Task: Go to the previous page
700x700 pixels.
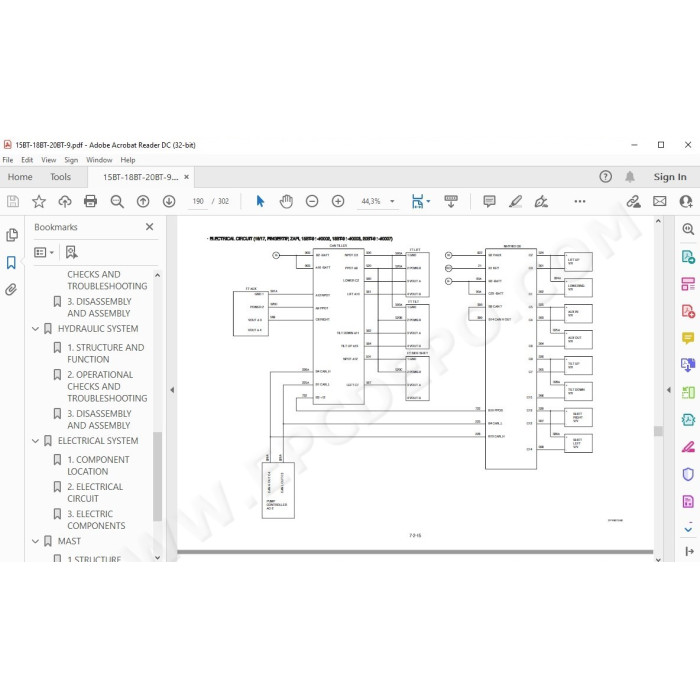Action: [x=143, y=201]
